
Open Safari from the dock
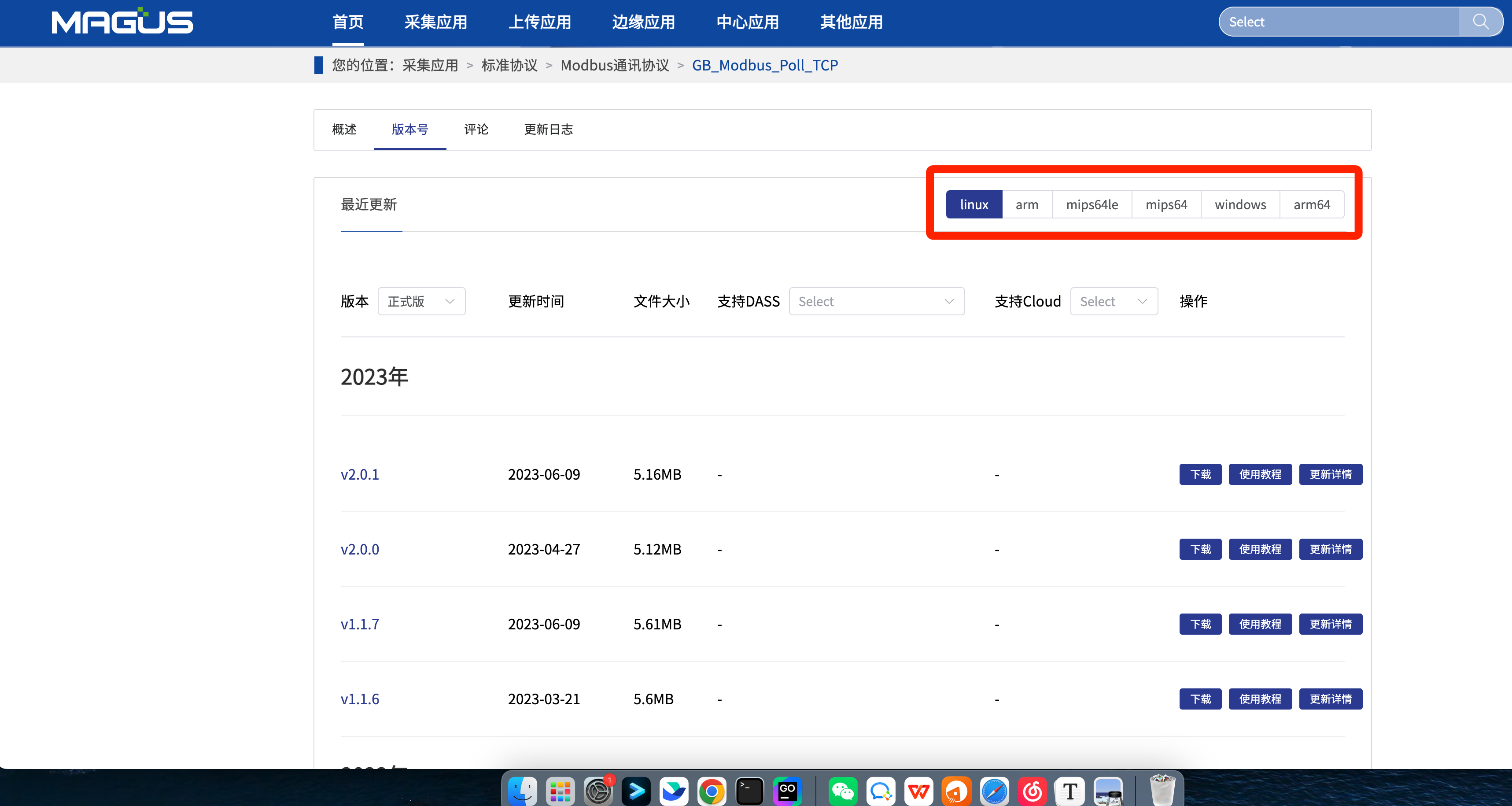[994, 791]
